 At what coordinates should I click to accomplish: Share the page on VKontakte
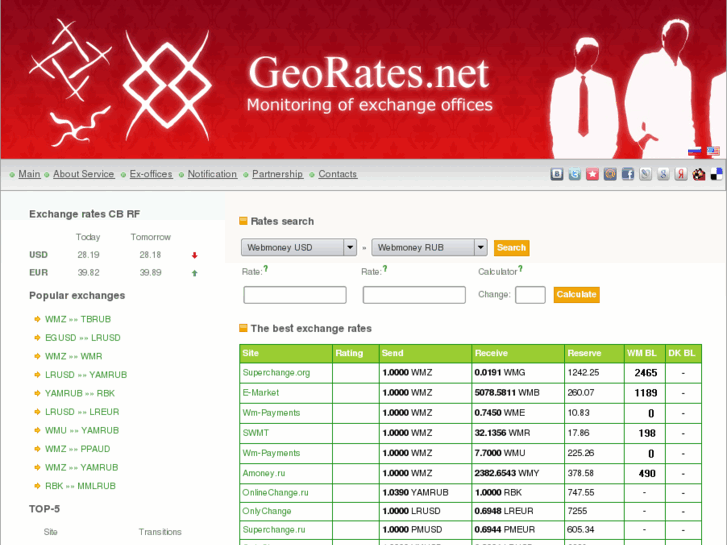(557, 174)
